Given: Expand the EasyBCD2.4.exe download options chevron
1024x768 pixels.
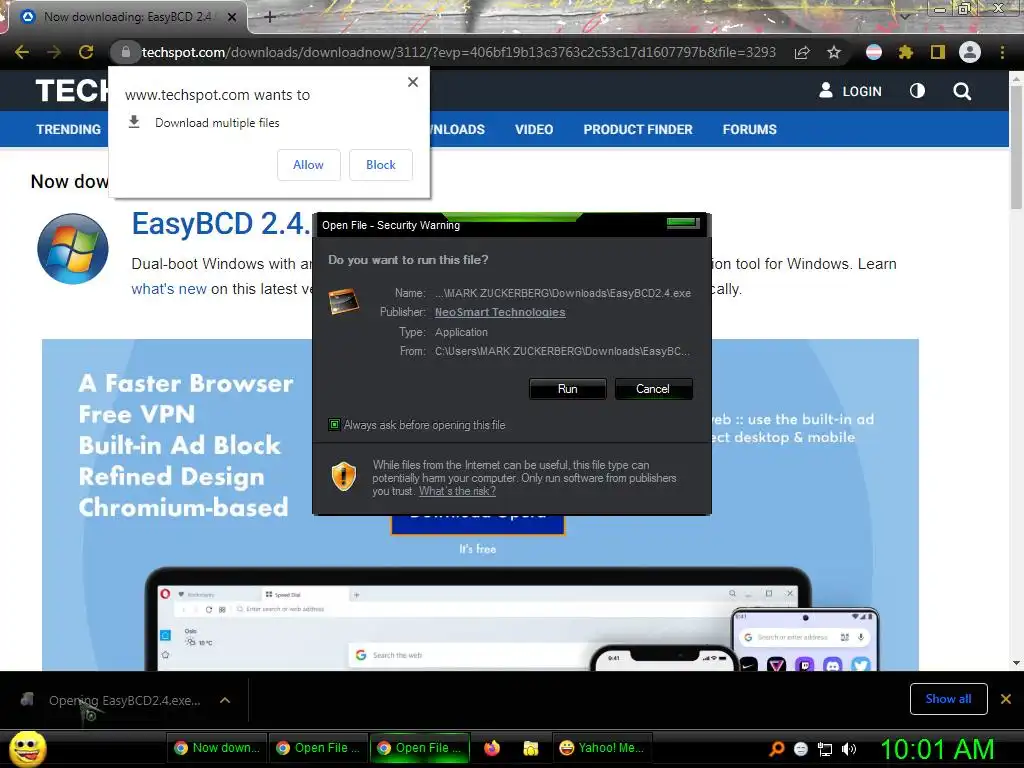Looking at the screenshot, I should 225,700.
